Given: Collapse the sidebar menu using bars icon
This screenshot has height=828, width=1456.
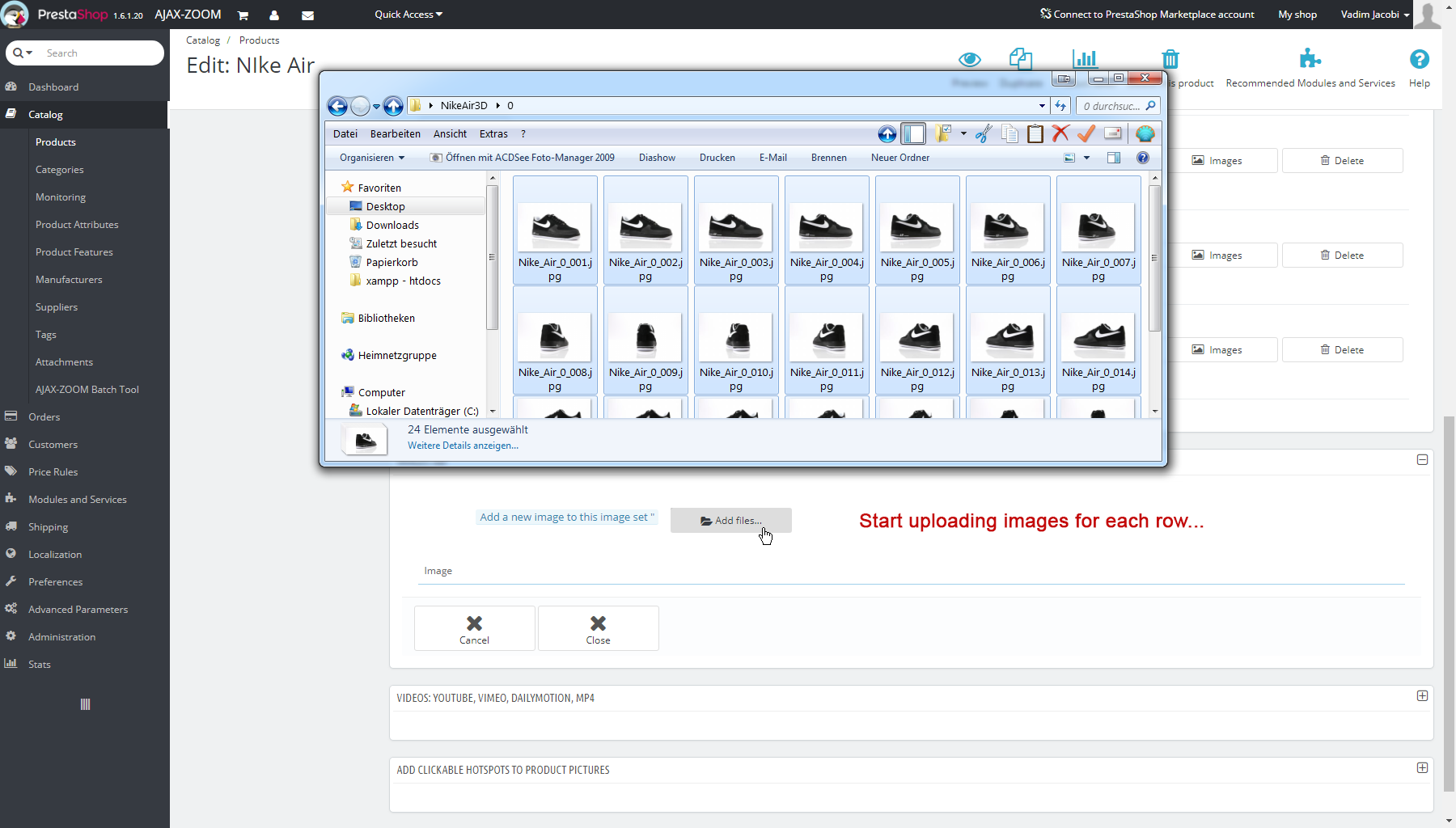Looking at the screenshot, I should click(86, 704).
